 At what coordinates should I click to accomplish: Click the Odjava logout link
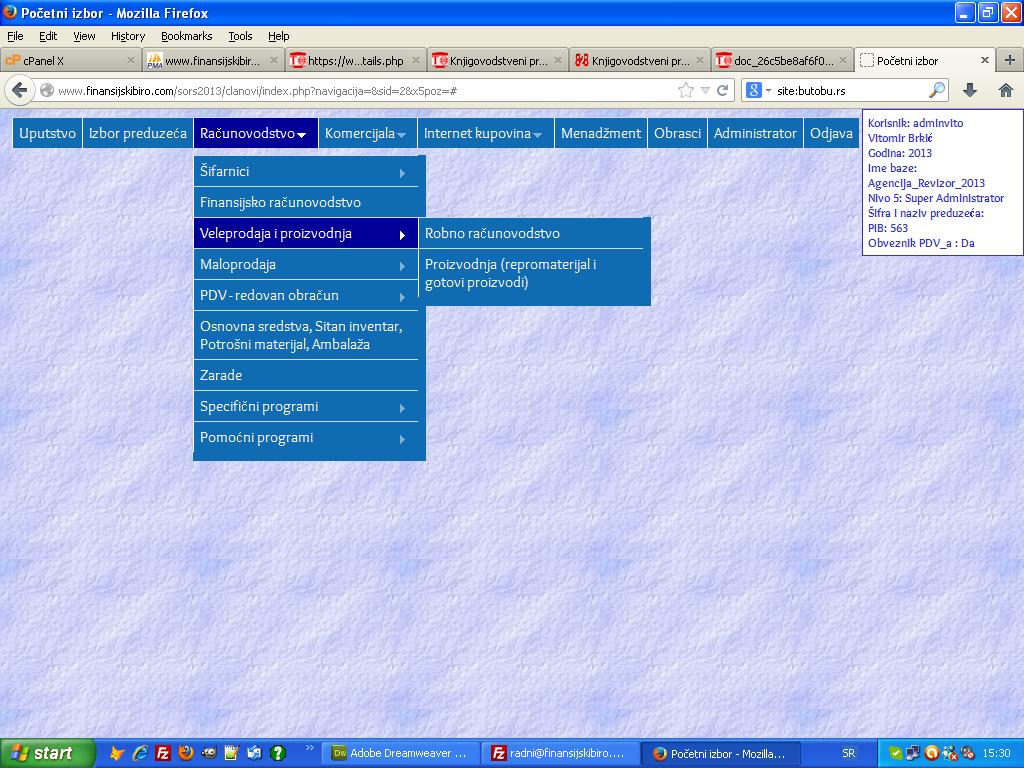click(831, 133)
